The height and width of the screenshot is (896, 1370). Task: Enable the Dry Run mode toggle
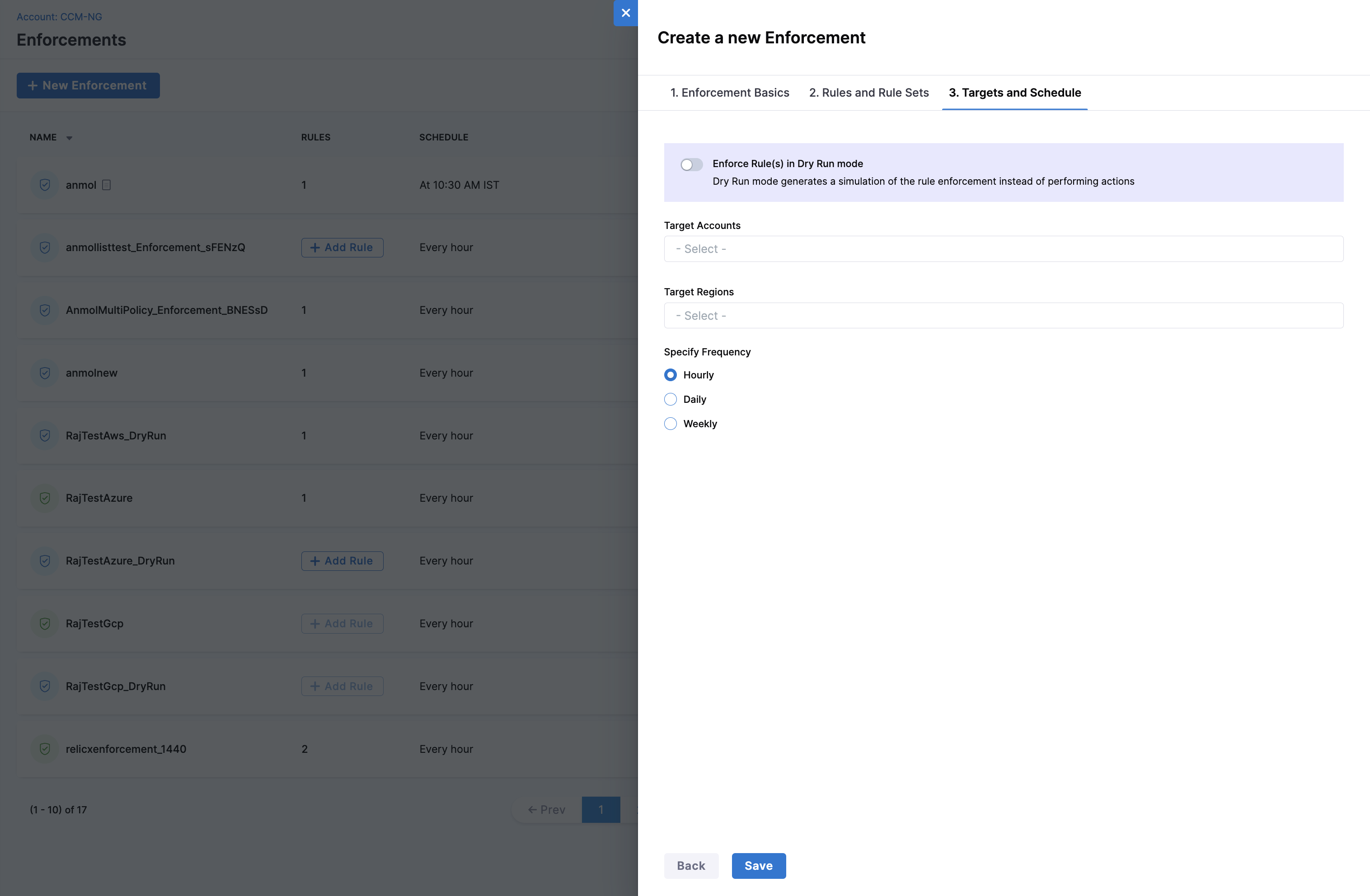click(x=691, y=164)
